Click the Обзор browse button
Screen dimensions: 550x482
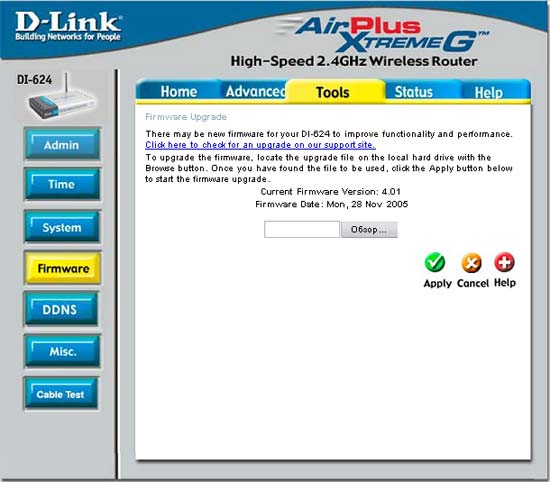tap(369, 229)
